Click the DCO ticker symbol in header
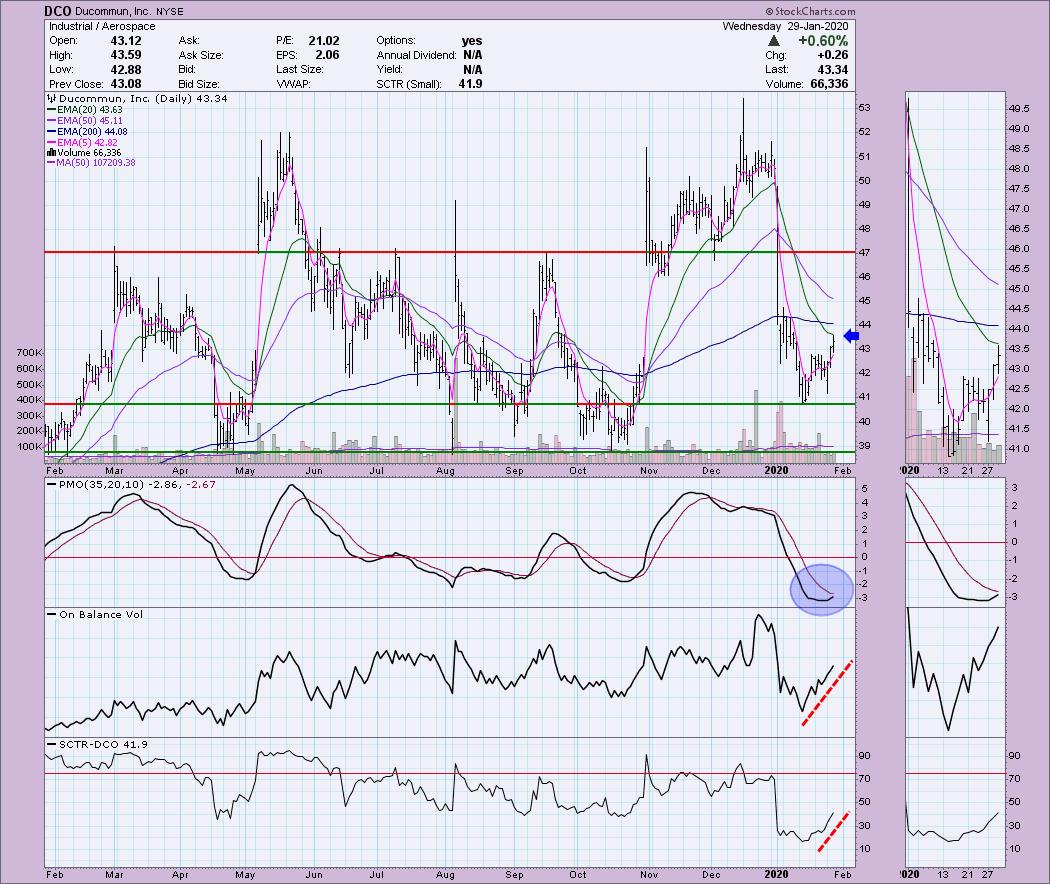1050x884 pixels. (59, 11)
